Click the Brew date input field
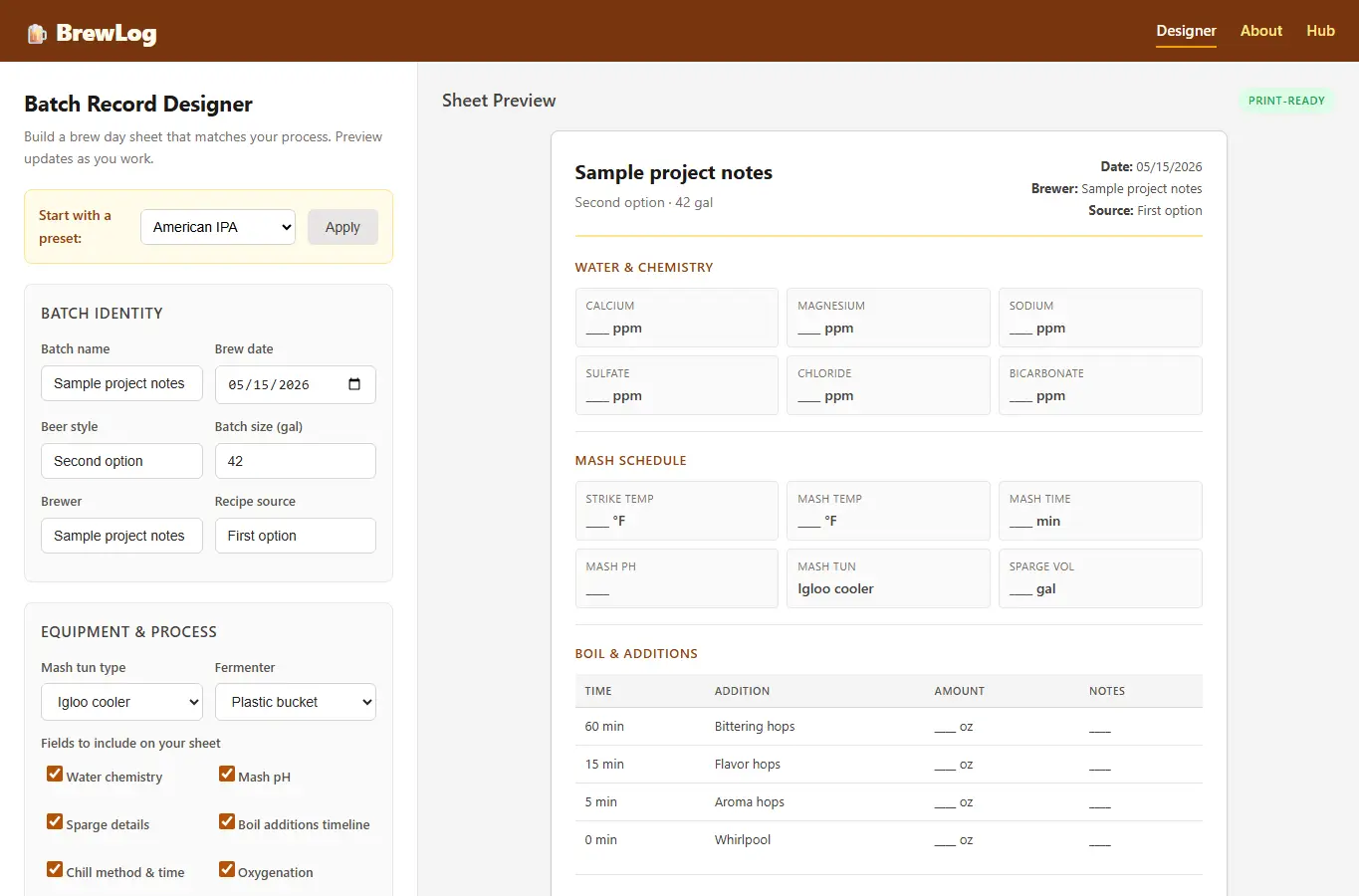 pyautogui.click(x=296, y=384)
